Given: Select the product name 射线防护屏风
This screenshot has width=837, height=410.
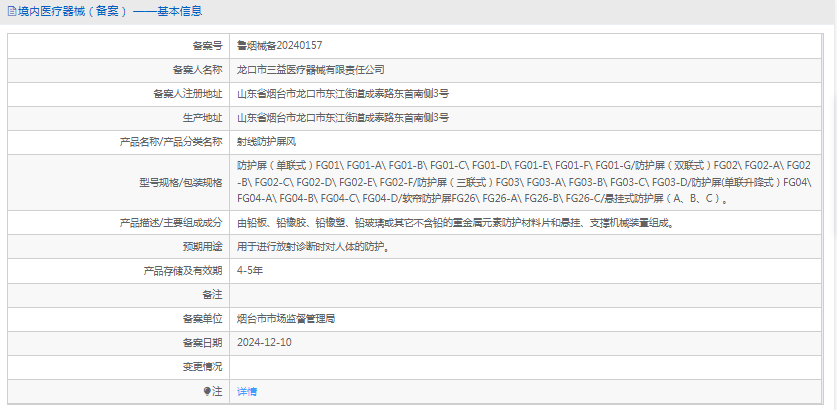Looking at the screenshot, I should click(266, 142).
